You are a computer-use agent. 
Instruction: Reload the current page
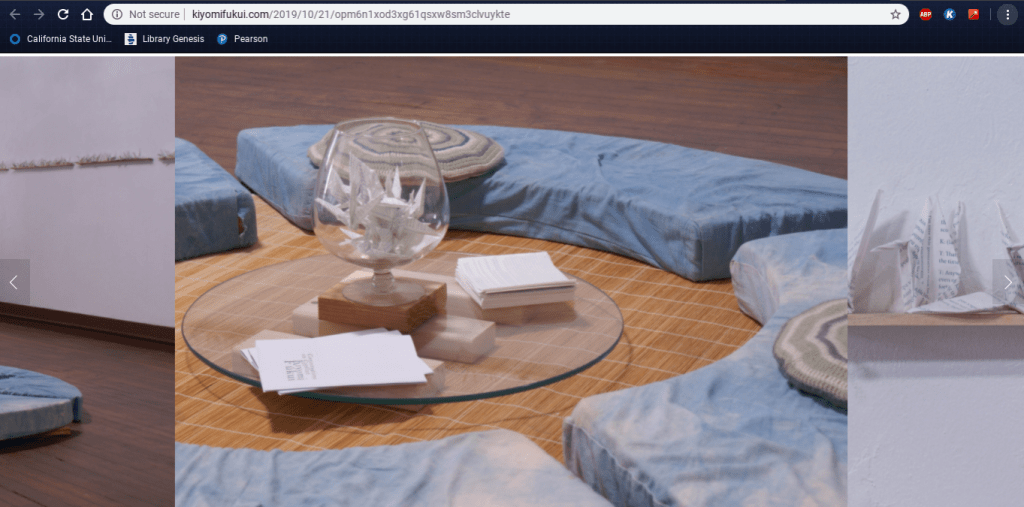click(63, 15)
